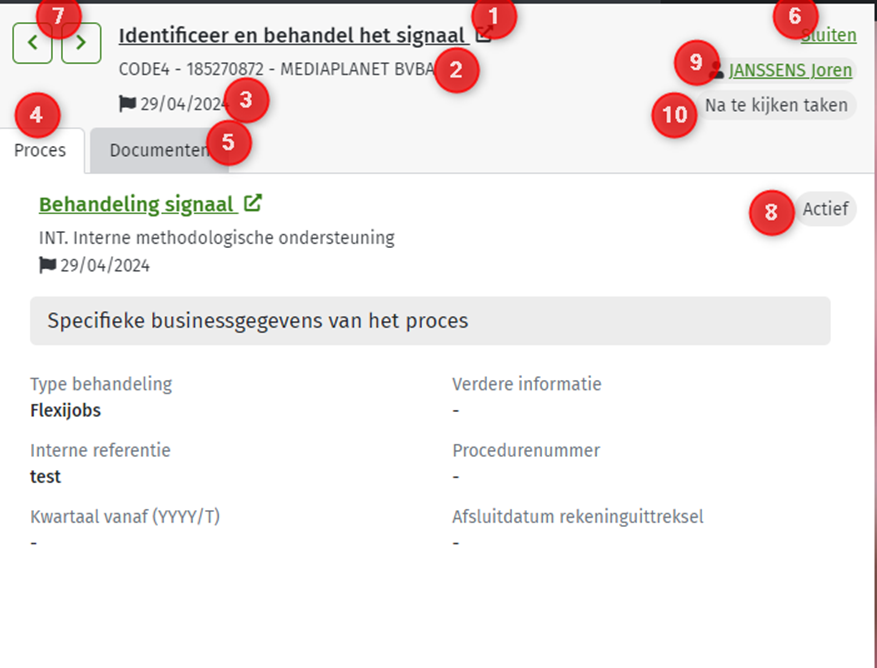
Task: Close the panel via Sluiten link
Action: click(x=828, y=35)
